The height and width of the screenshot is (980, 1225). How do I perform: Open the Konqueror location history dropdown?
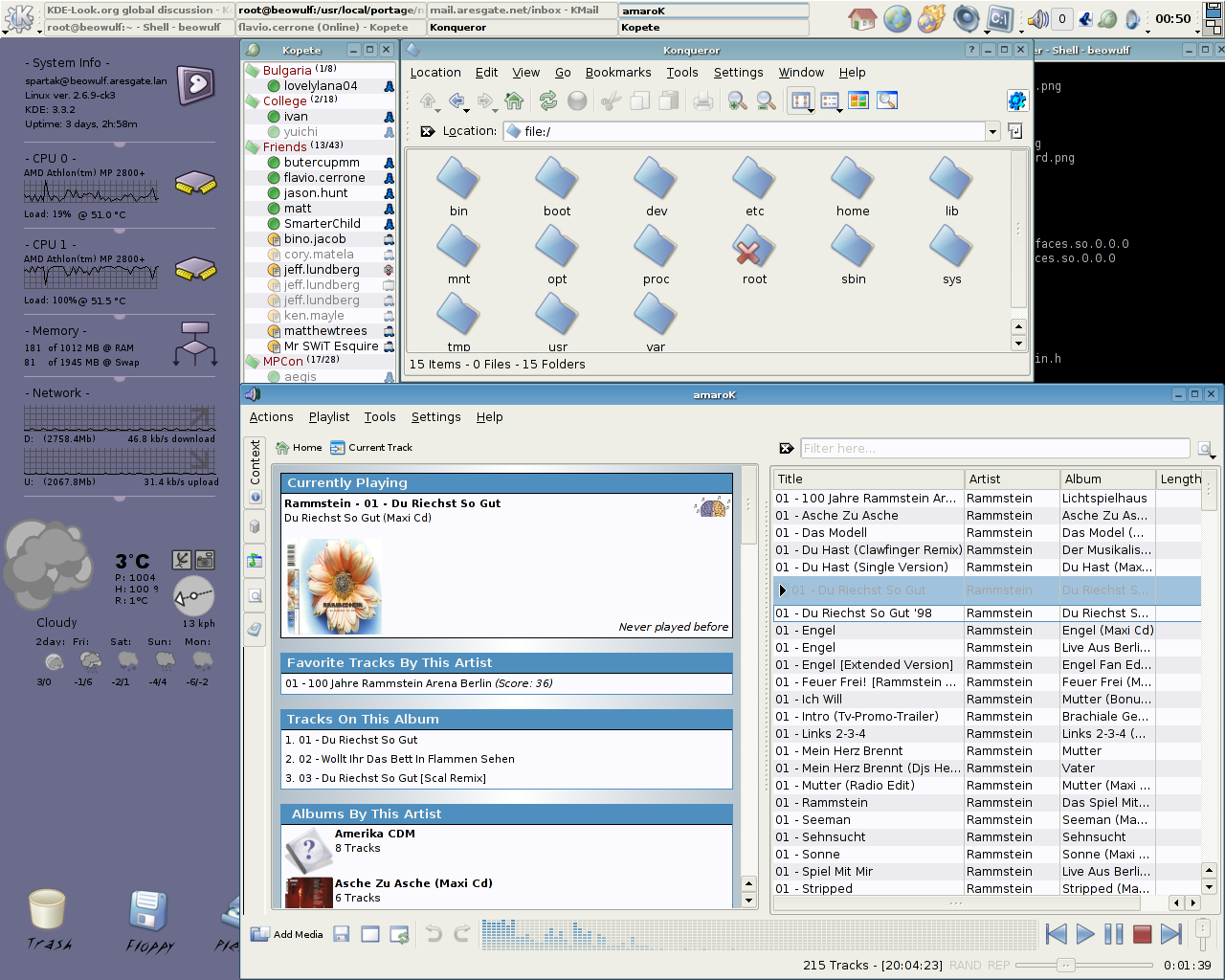pos(992,132)
